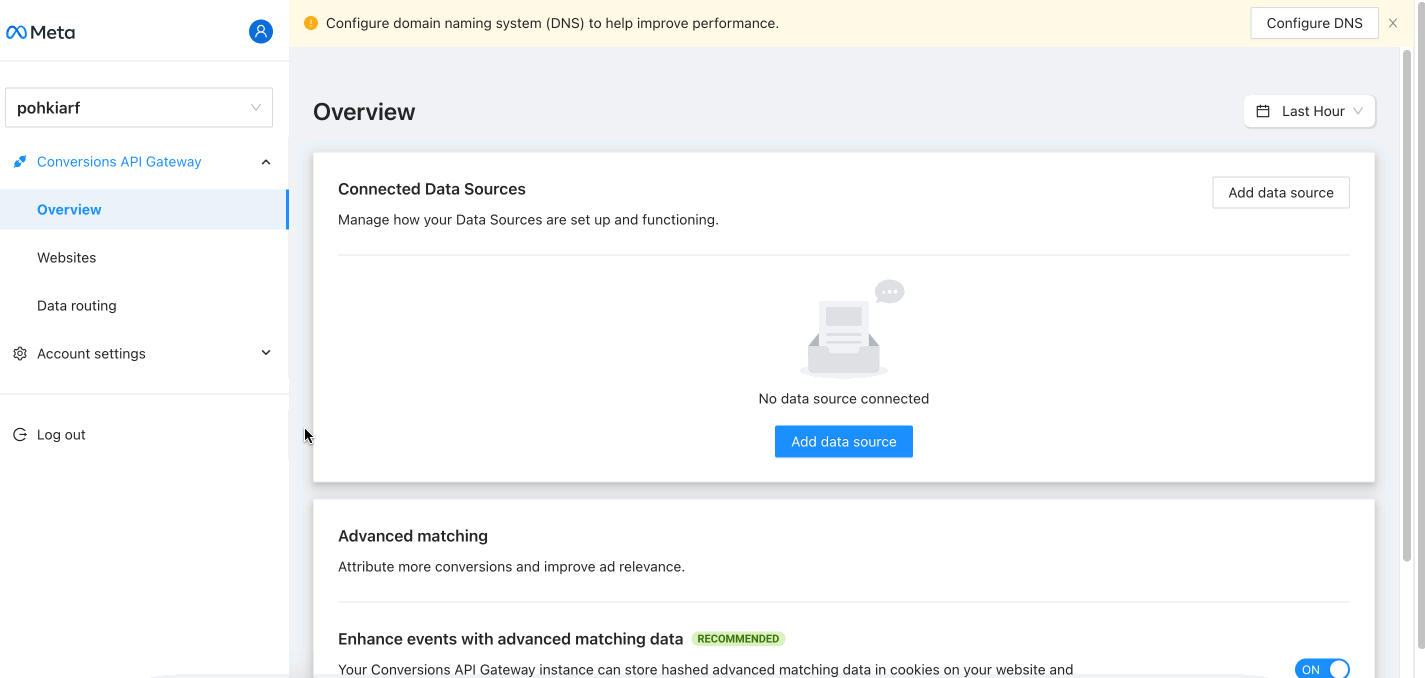Open the pohkiarf account dropdown
The height and width of the screenshot is (678, 1425).
click(x=139, y=108)
